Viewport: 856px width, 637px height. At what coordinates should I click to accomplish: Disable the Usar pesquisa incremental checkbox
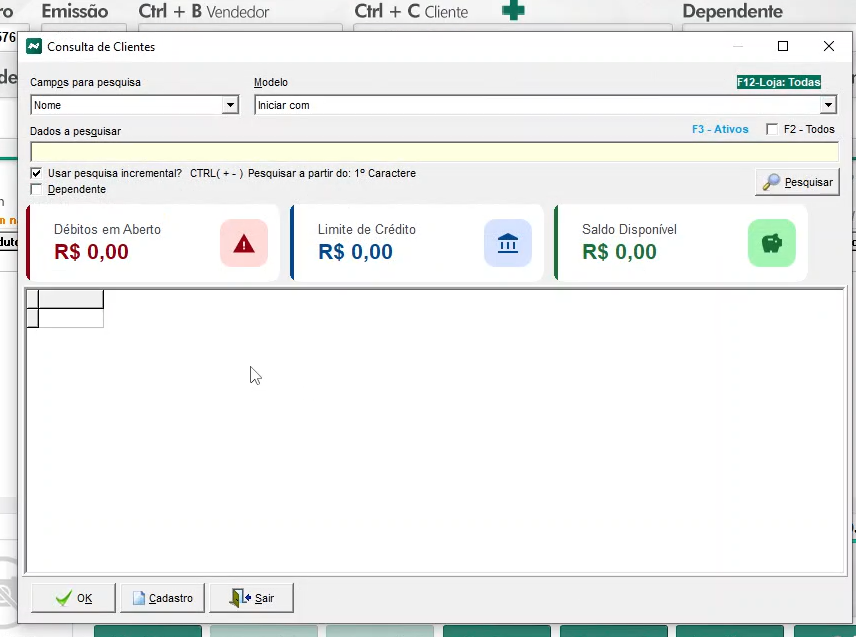point(37,173)
